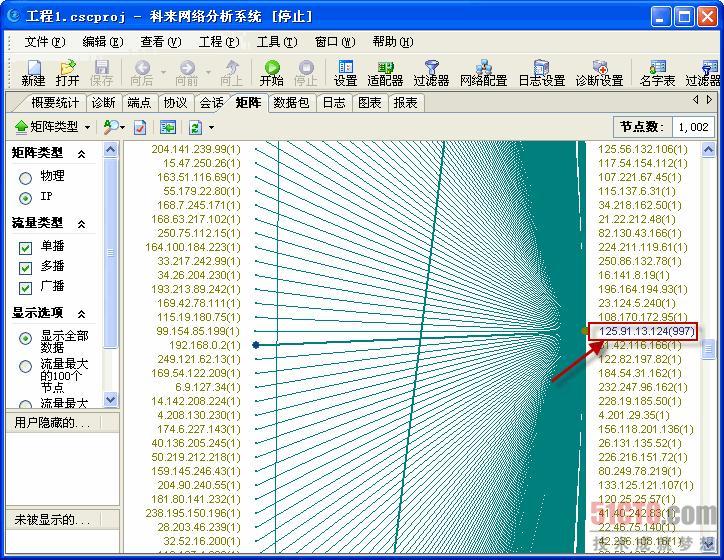The width and height of the screenshot is (724, 560).
Task: Click the green arrow panel icon in matrix toolbar
Action: click(x=168, y=127)
